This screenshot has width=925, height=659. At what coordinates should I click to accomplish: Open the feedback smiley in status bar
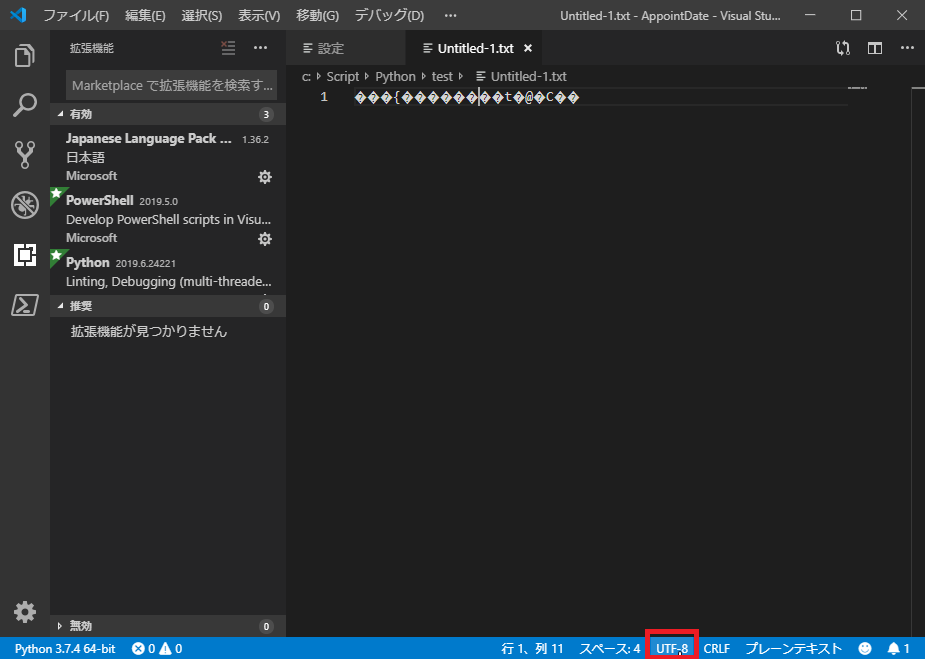[865, 648]
